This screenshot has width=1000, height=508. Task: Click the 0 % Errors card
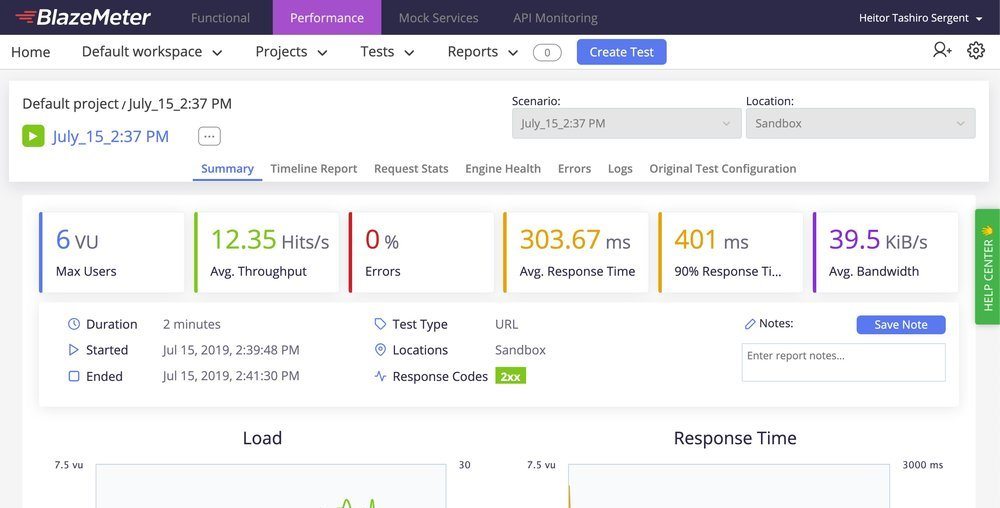pyautogui.click(x=421, y=252)
